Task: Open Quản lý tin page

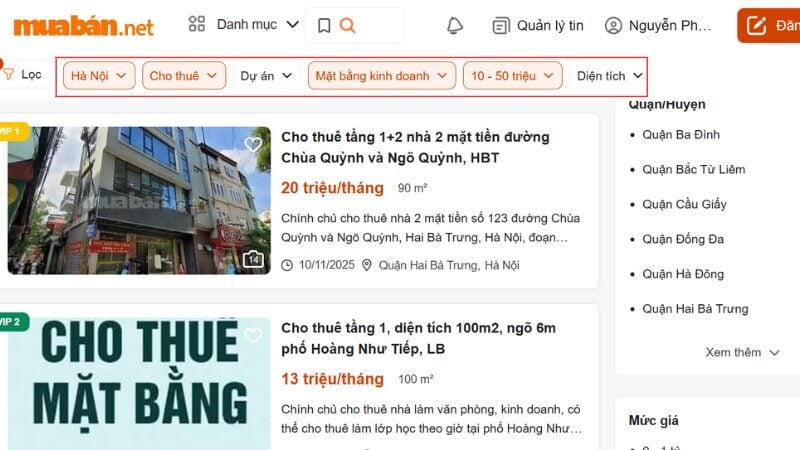Action: (538, 26)
